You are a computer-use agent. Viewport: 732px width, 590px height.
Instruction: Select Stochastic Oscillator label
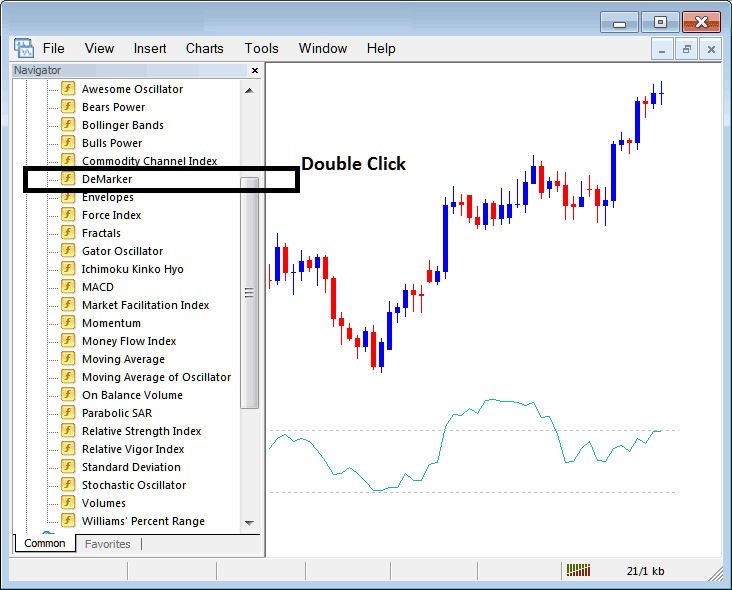134,485
